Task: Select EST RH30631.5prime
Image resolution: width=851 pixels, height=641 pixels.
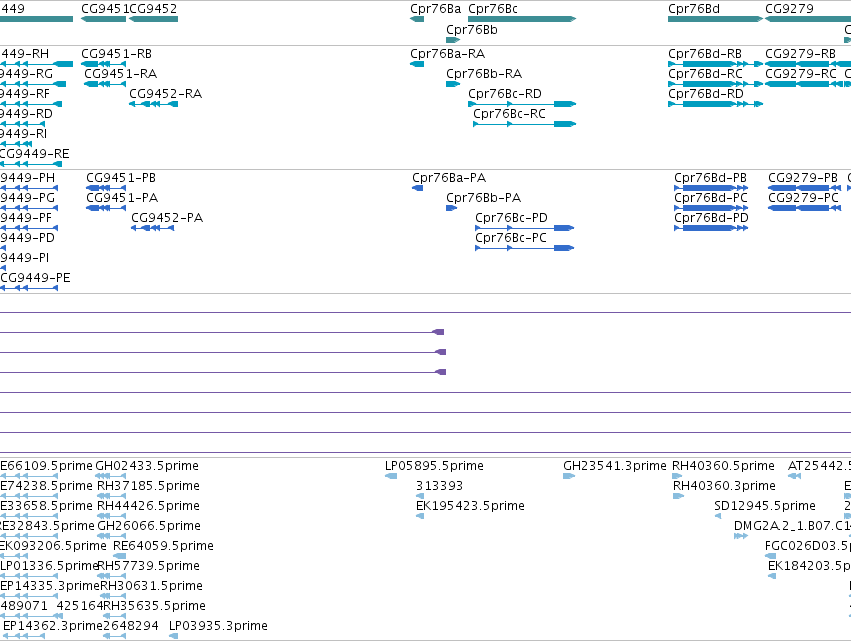Action: (x=151, y=586)
